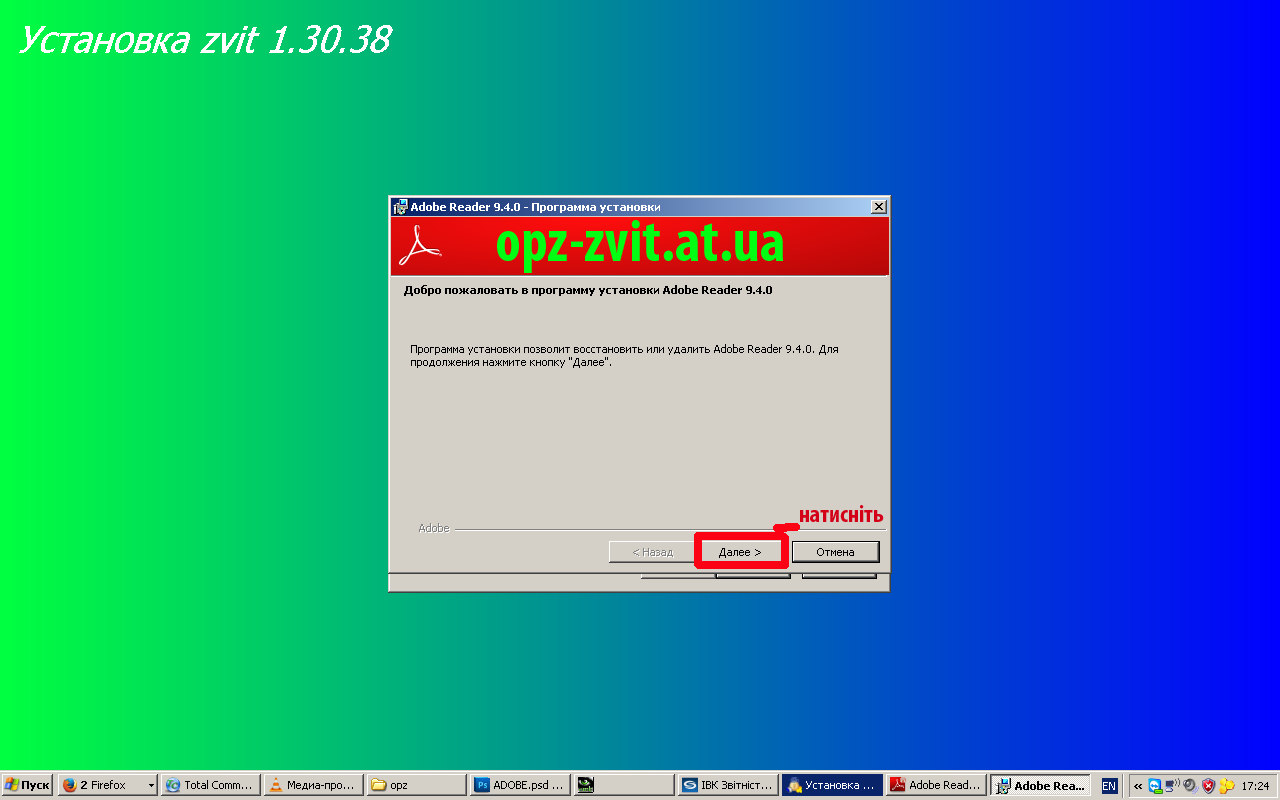Click the Далее > button in the installer

[x=740, y=552]
